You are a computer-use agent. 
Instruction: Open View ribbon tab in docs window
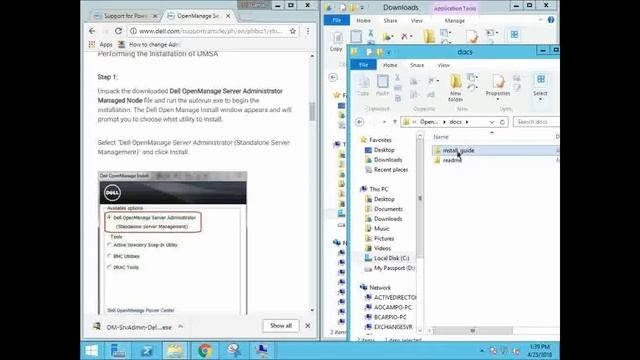click(x=443, y=65)
